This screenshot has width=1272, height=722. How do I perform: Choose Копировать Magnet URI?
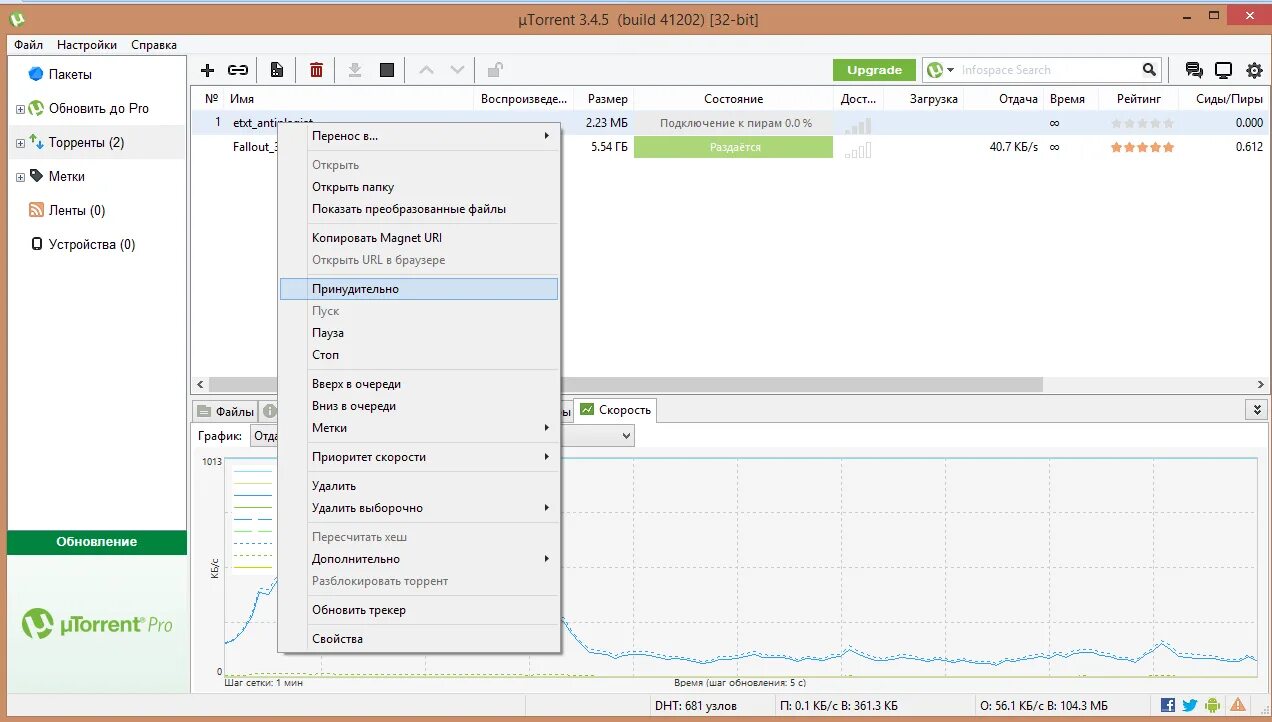pyautogui.click(x=418, y=238)
